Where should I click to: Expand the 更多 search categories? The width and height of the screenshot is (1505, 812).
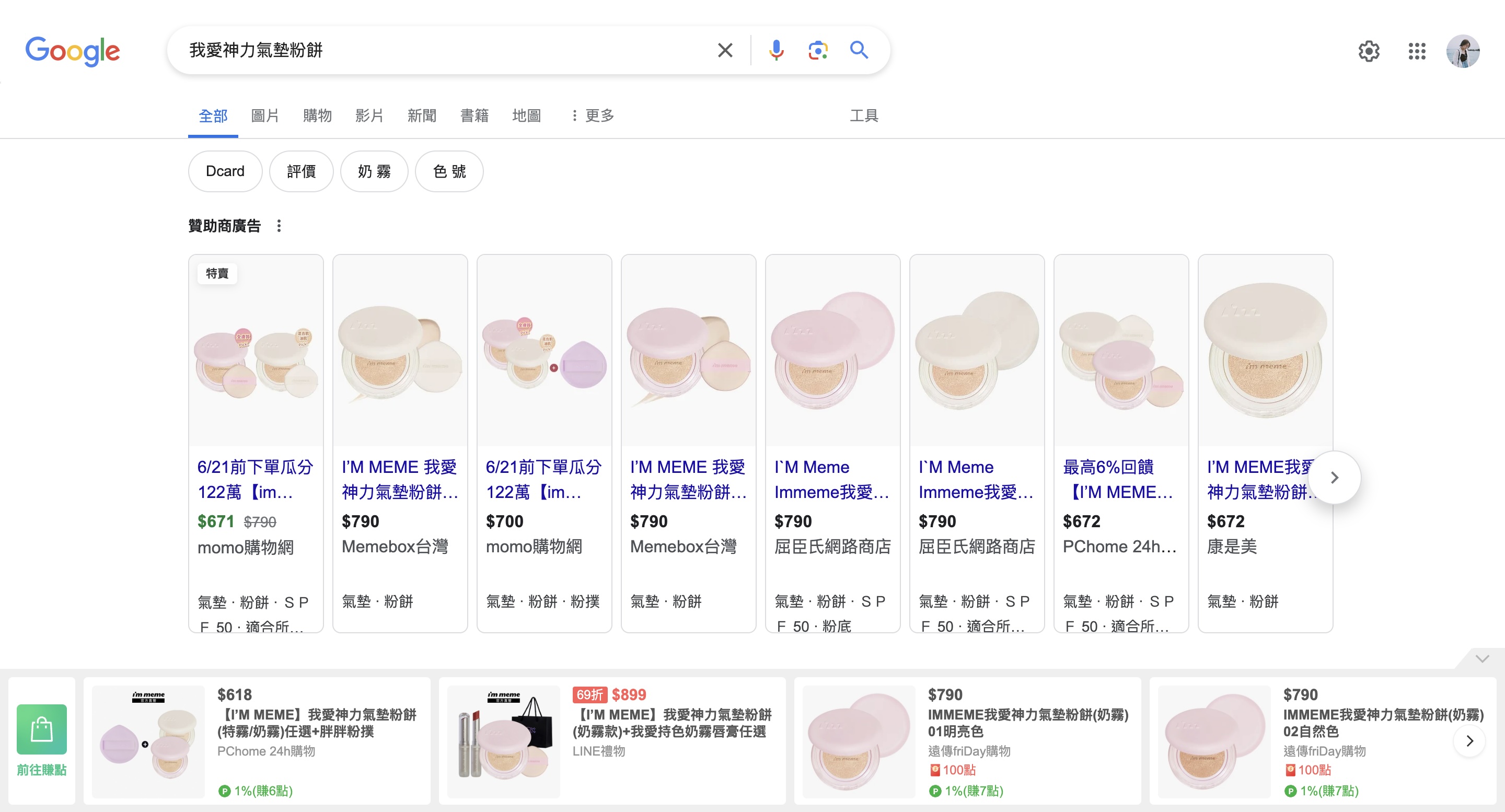coord(593,115)
